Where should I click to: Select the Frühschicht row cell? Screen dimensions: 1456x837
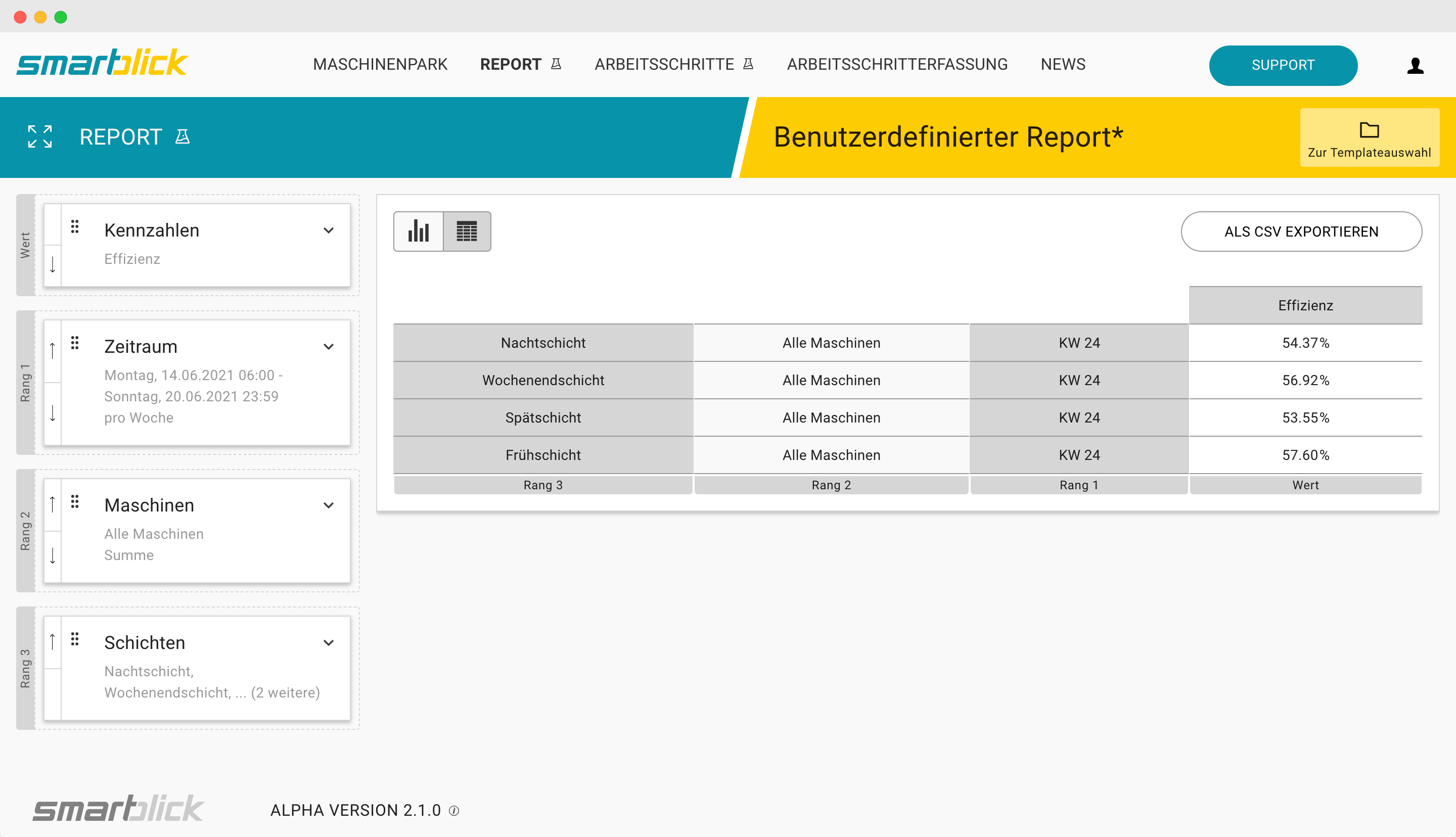(x=543, y=455)
